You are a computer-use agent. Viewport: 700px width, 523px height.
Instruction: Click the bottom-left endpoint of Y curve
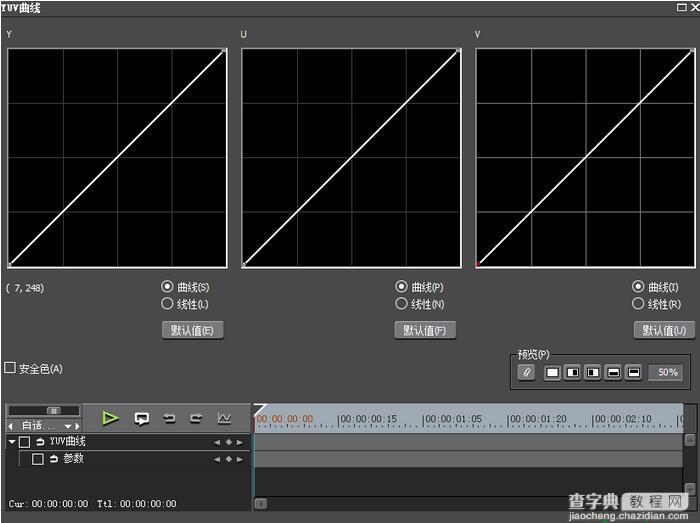[x=9, y=265]
